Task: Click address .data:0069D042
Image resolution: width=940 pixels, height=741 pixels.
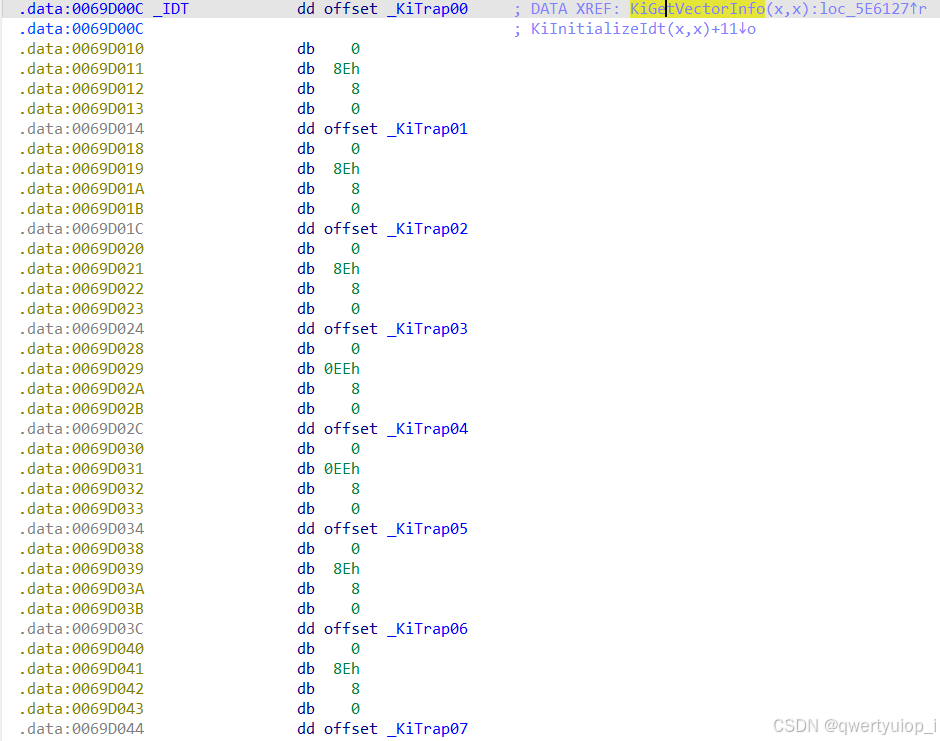Action: (x=82, y=689)
